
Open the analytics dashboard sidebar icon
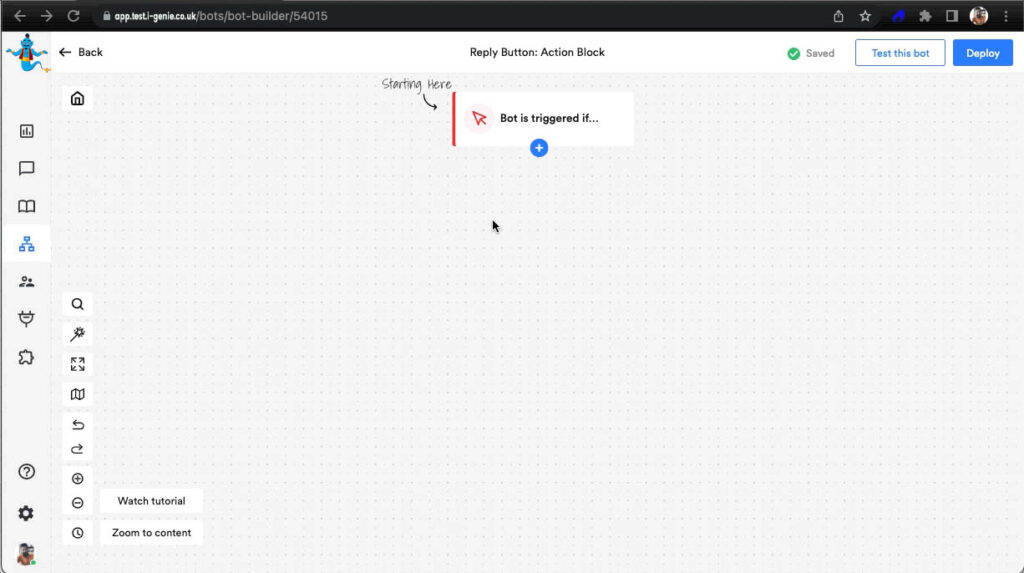pyautogui.click(x=27, y=131)
